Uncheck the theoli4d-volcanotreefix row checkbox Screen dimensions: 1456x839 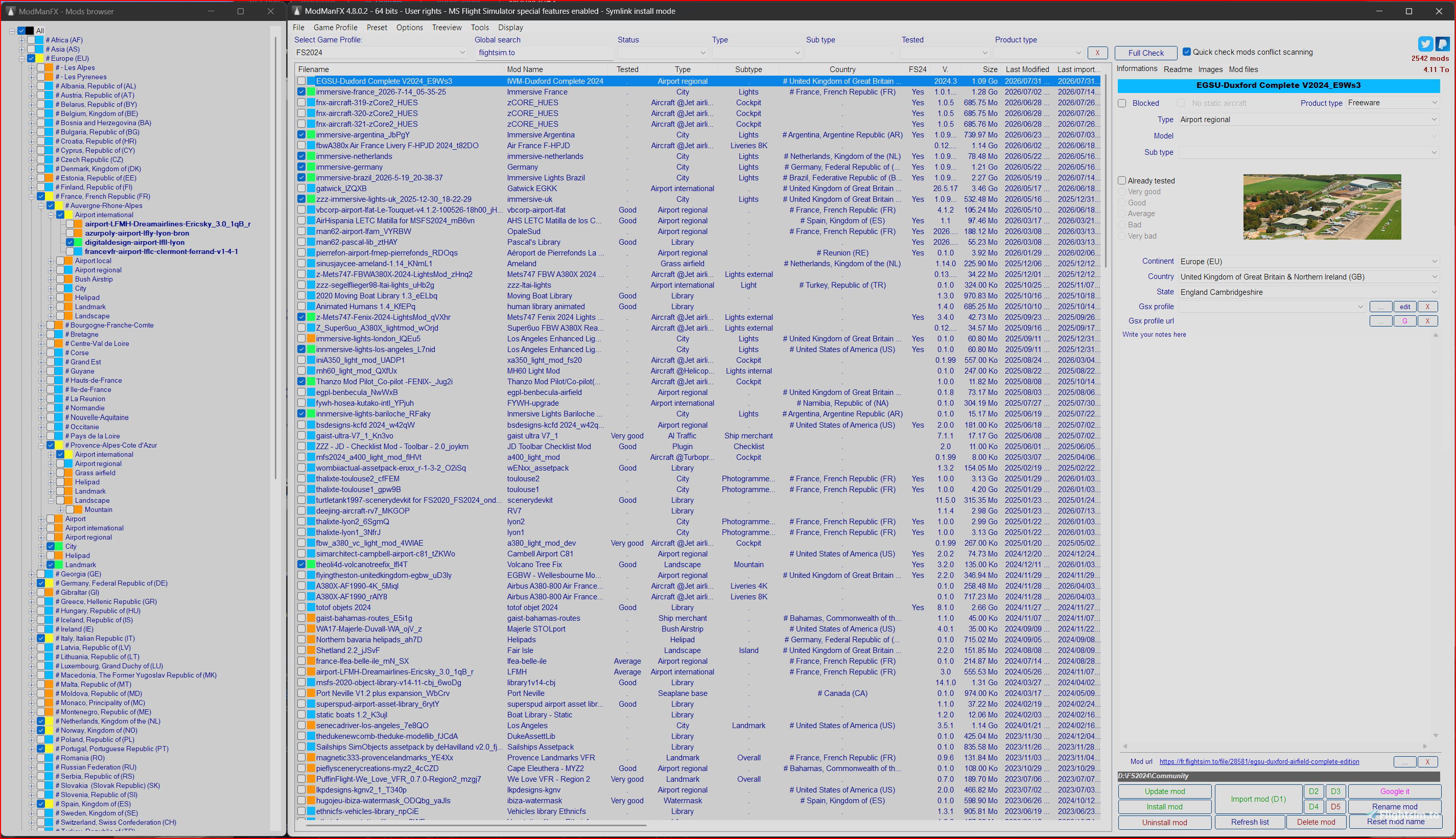(301, 565)
